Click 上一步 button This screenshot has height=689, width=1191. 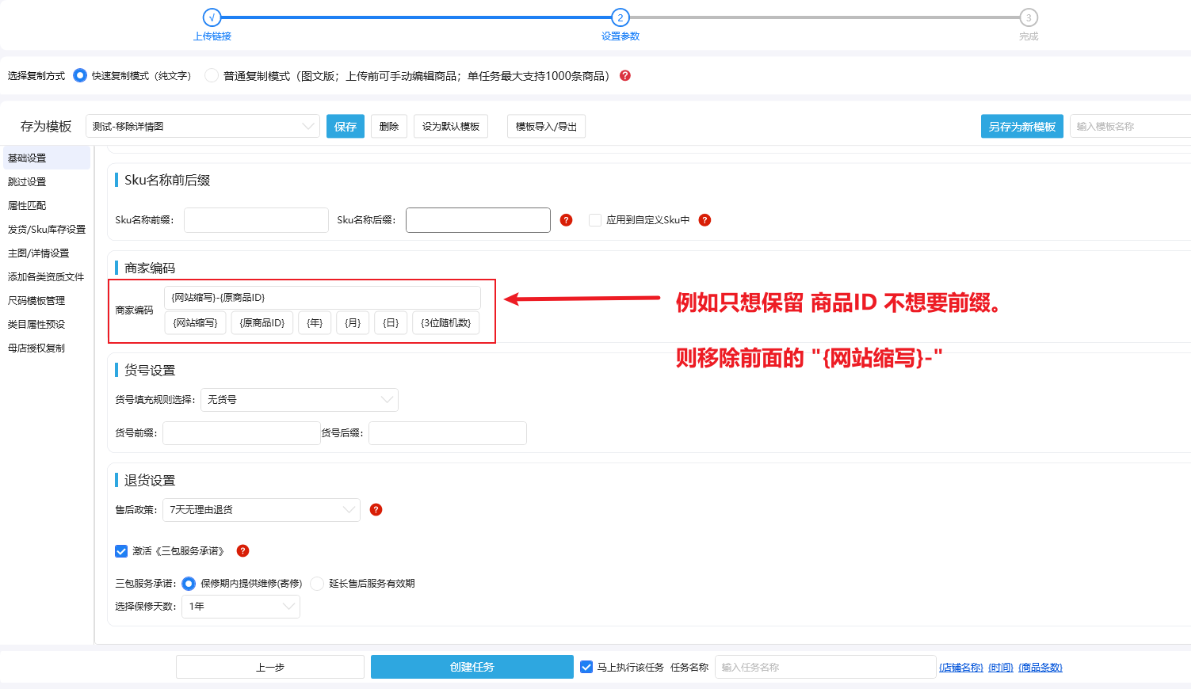[x=270, y=667]
